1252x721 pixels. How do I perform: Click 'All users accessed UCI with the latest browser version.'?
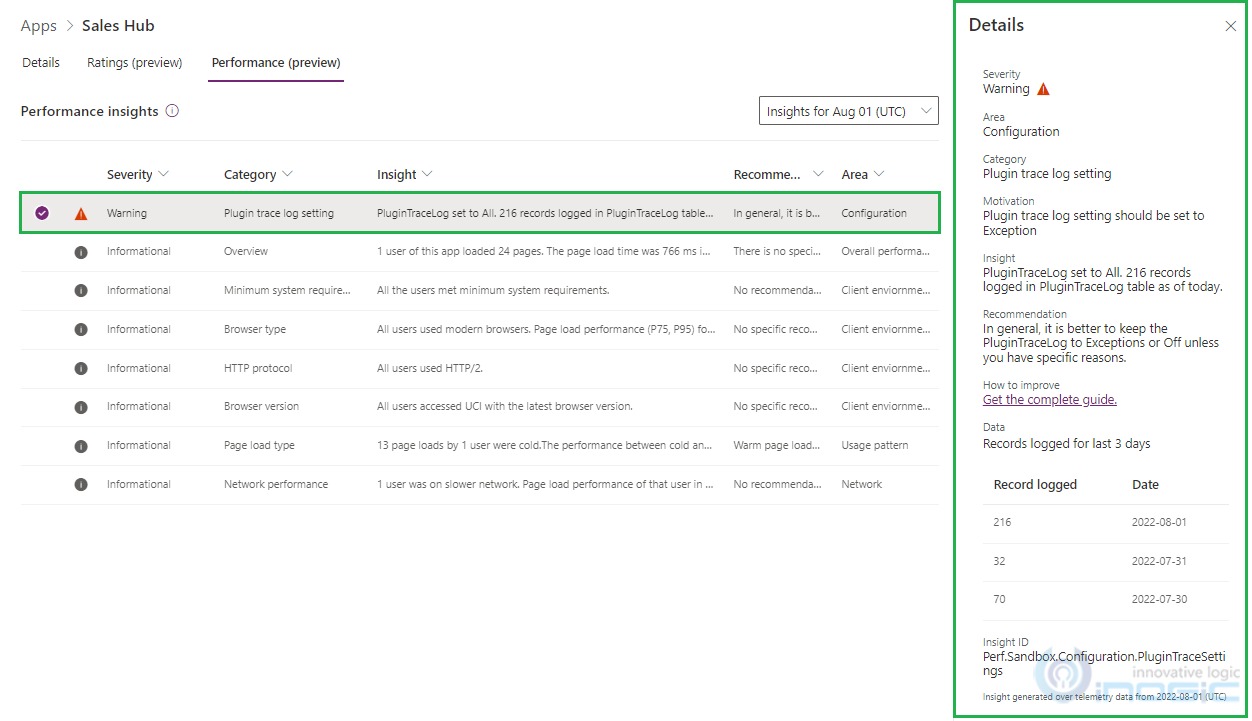click(x=505, y=407)
